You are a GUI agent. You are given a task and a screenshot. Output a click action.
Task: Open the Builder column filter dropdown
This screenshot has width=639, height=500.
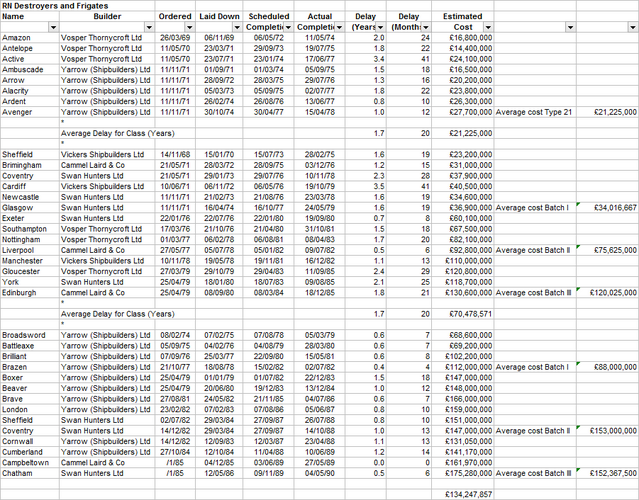tap(149, 27)
